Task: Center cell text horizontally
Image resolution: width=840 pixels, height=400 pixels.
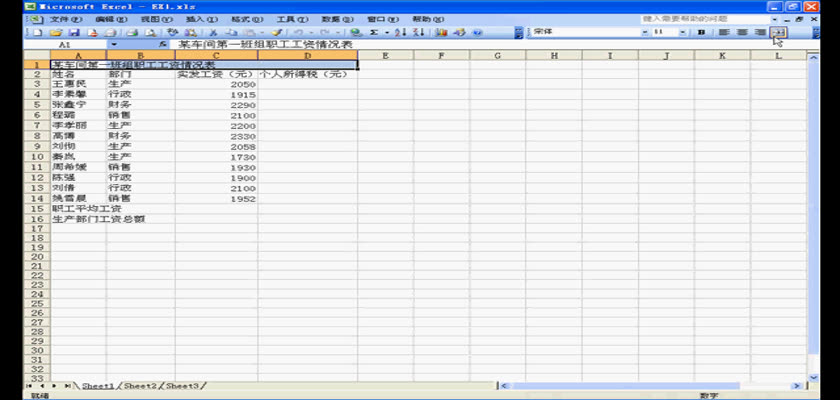Action: [x=742, y=33]
